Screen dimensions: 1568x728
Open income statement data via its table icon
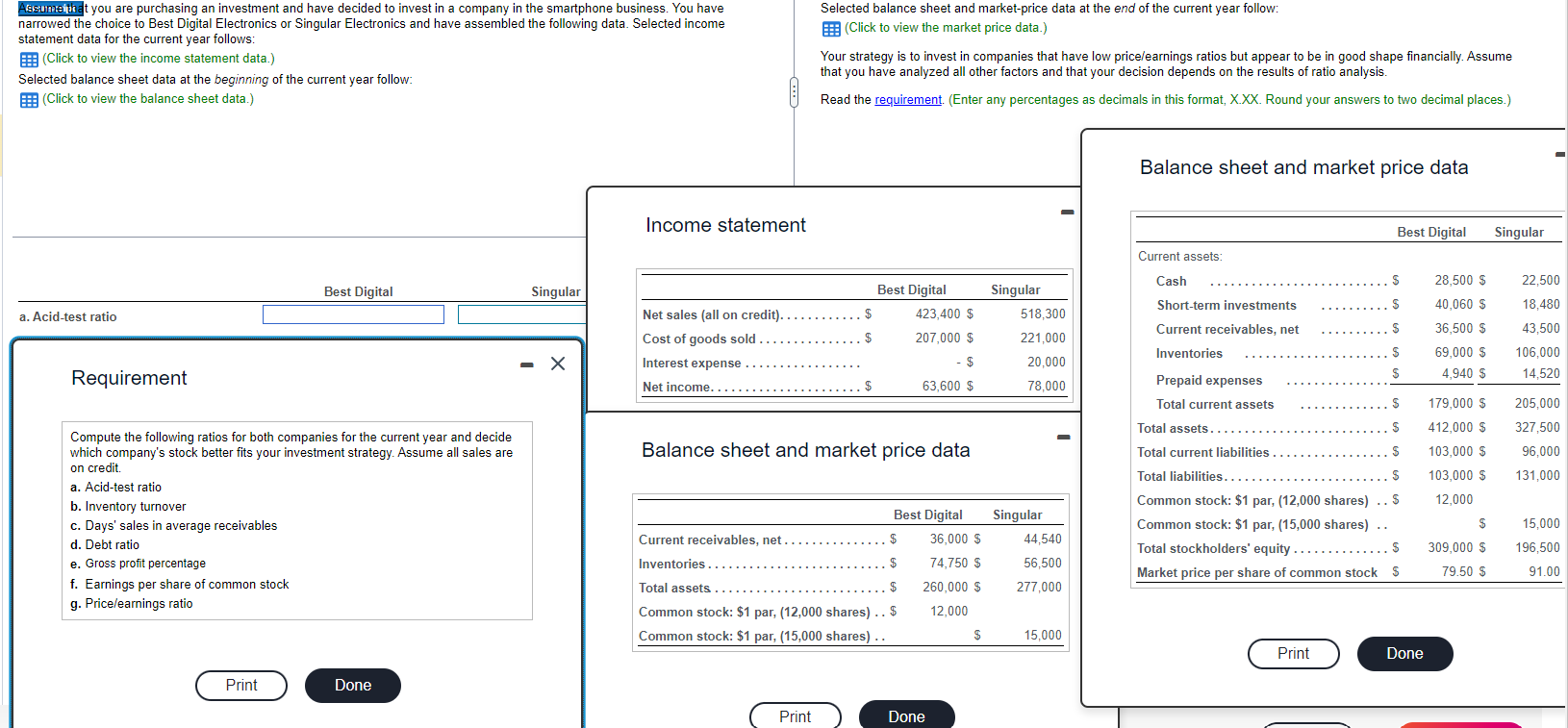(x=29, y=60)
